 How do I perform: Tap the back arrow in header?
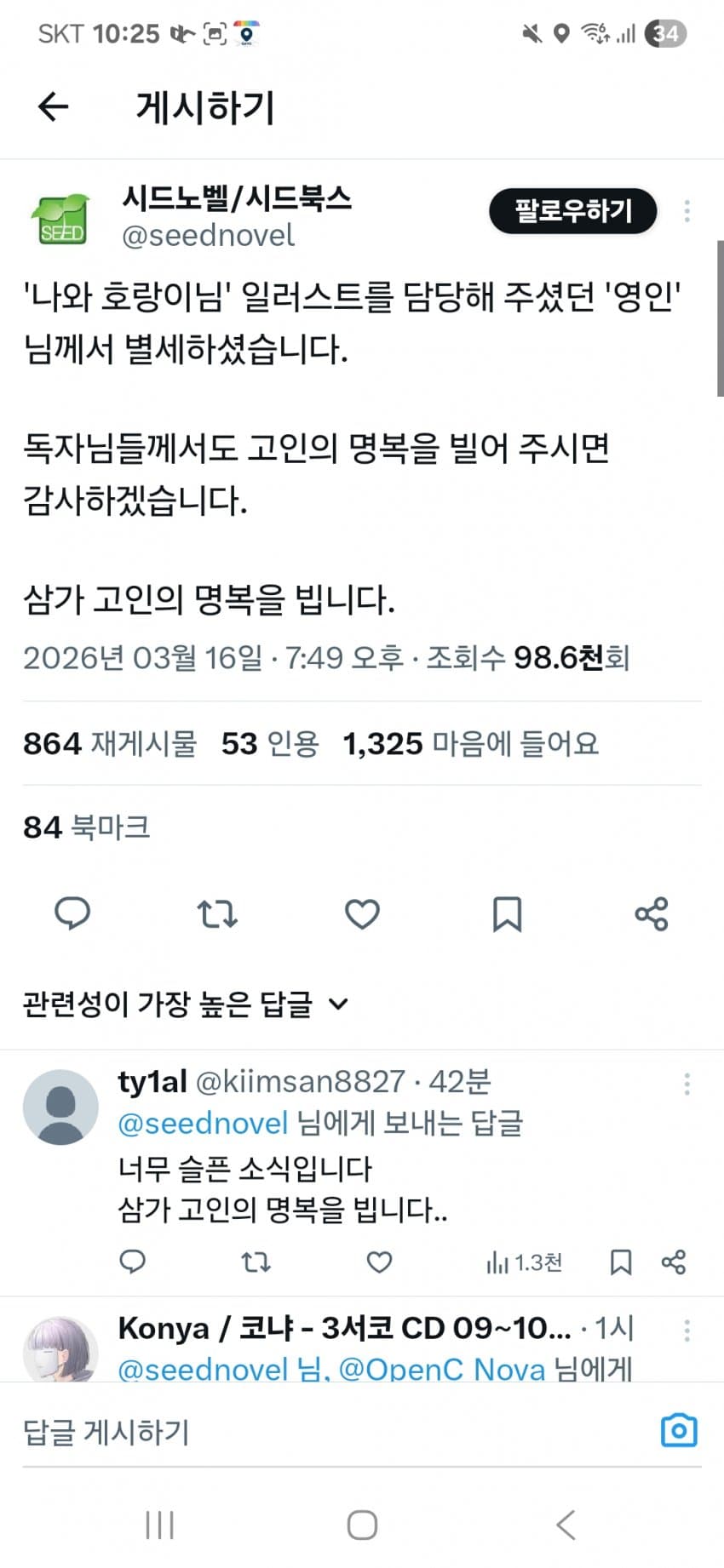(53, 107)
